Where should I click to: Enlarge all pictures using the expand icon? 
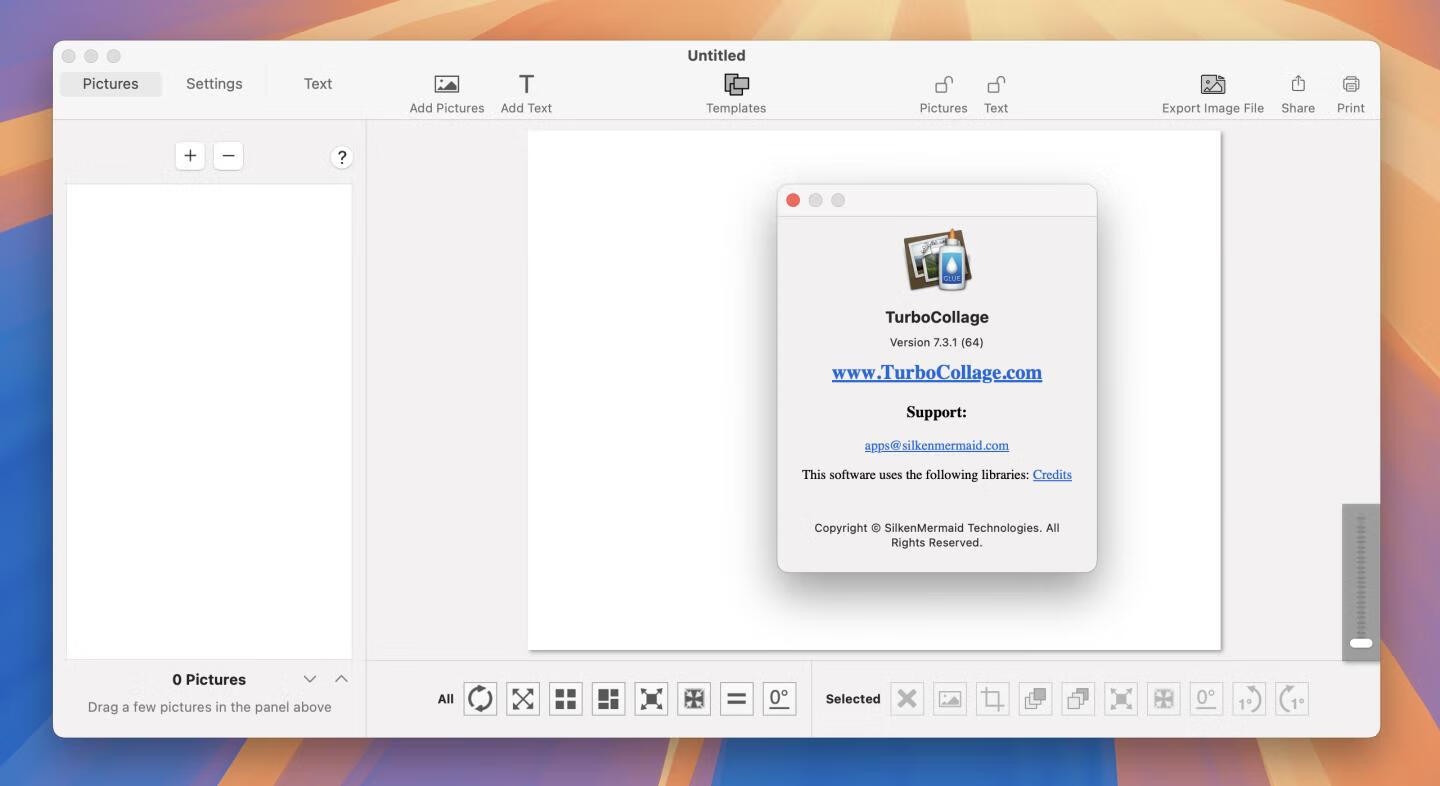pos(651,698)
